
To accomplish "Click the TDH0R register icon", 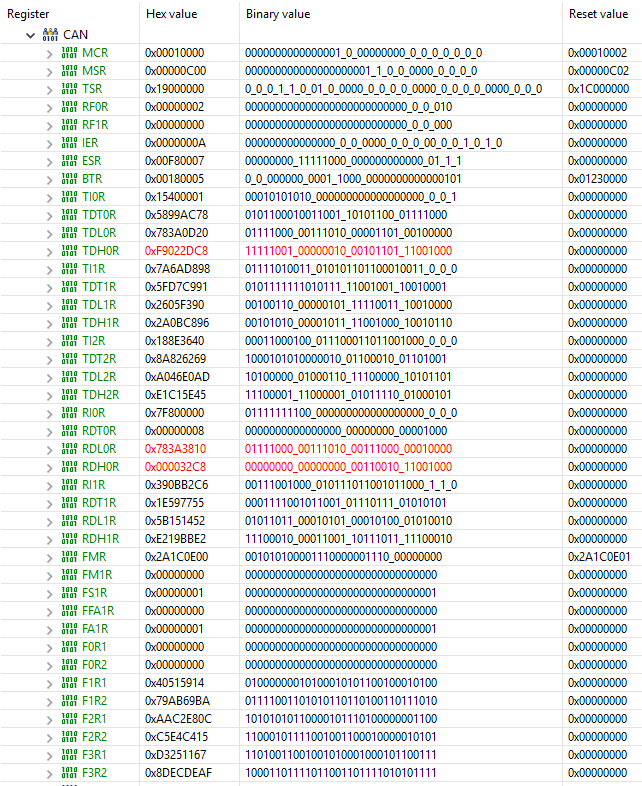I will (69, 251).
